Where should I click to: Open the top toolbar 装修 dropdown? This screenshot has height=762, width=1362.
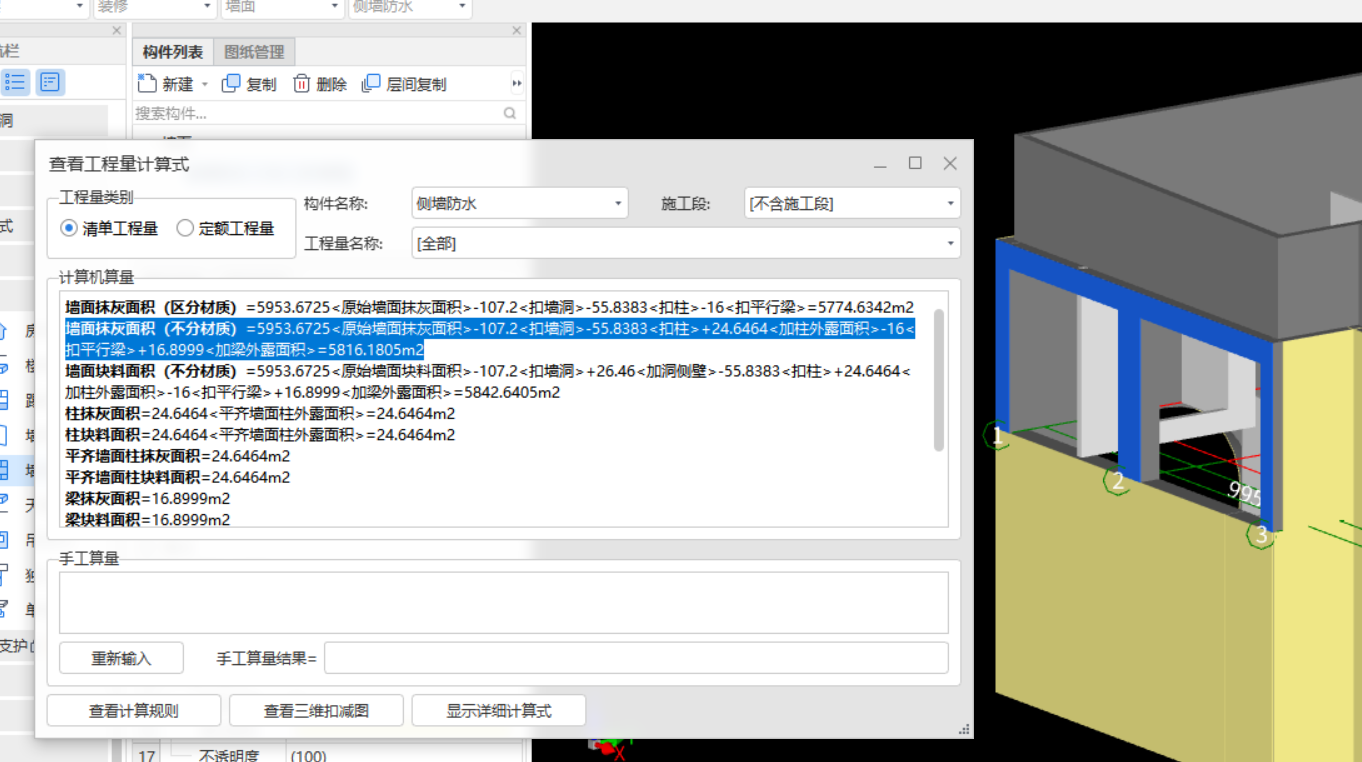154,7
